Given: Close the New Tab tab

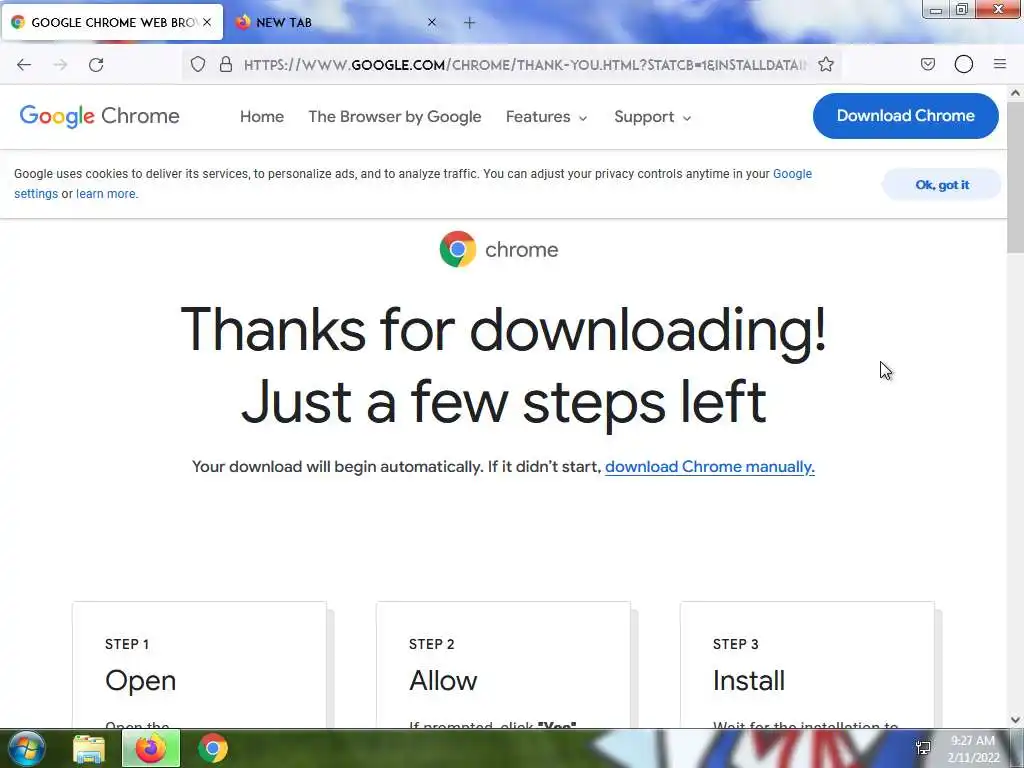Looking at the screenshot, I should point(432,22).
